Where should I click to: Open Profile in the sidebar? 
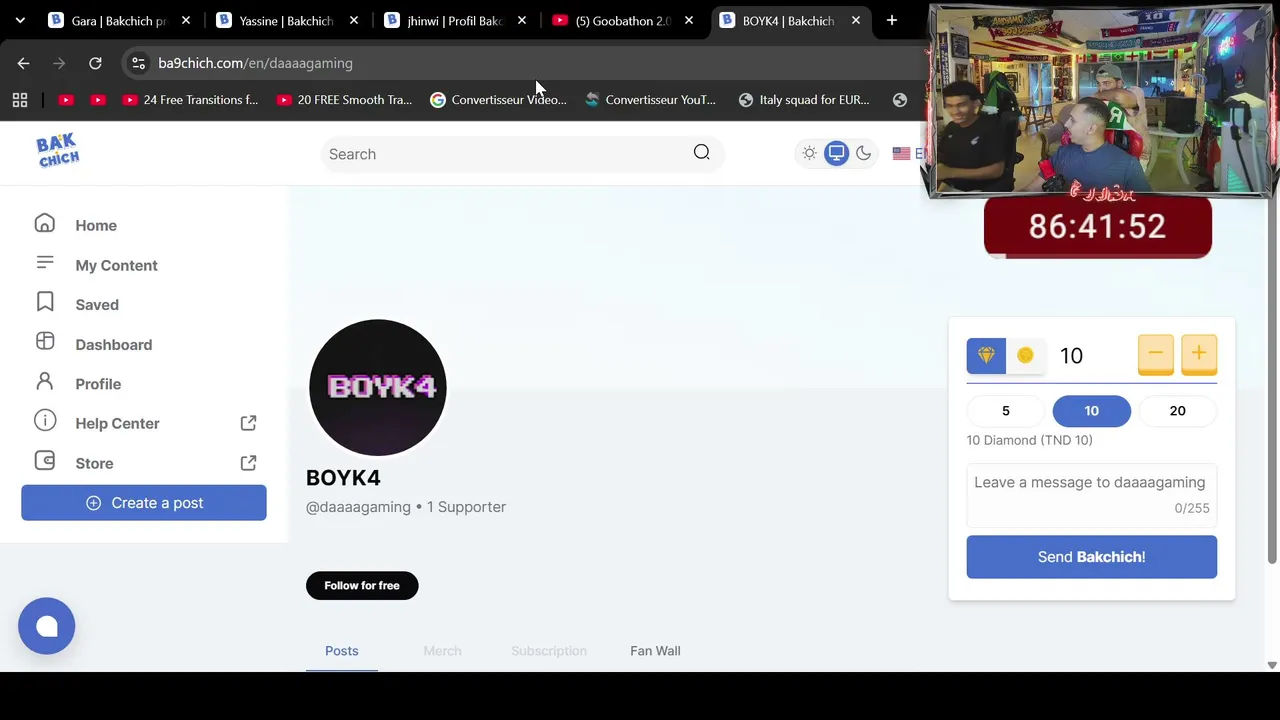click(x=98, y=384)
